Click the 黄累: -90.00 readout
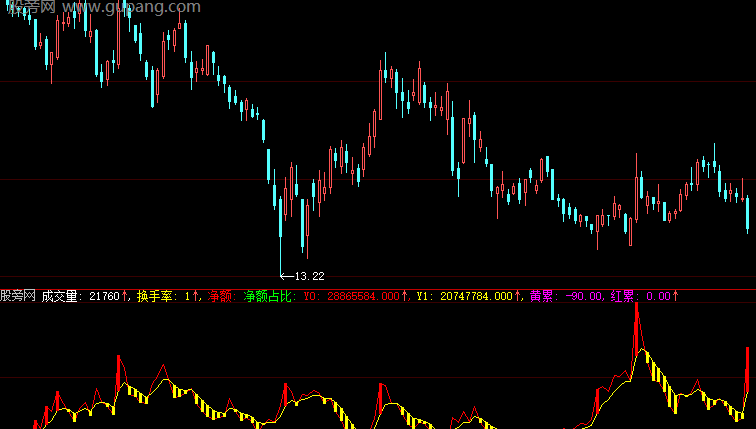The width and height of the screenshot is (756, 429). [x=566, y=296]
